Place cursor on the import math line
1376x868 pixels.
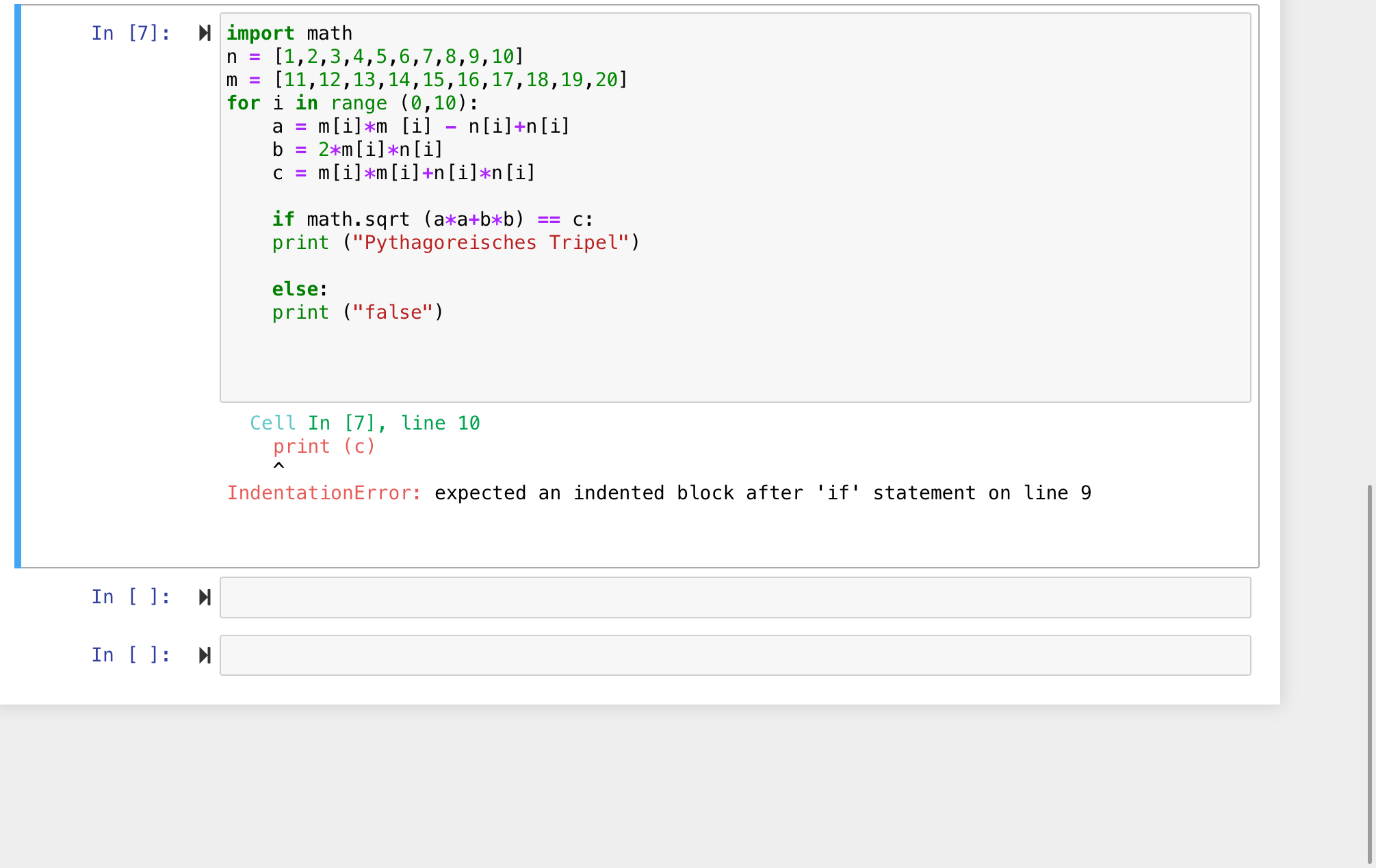(x=289, y=33)
